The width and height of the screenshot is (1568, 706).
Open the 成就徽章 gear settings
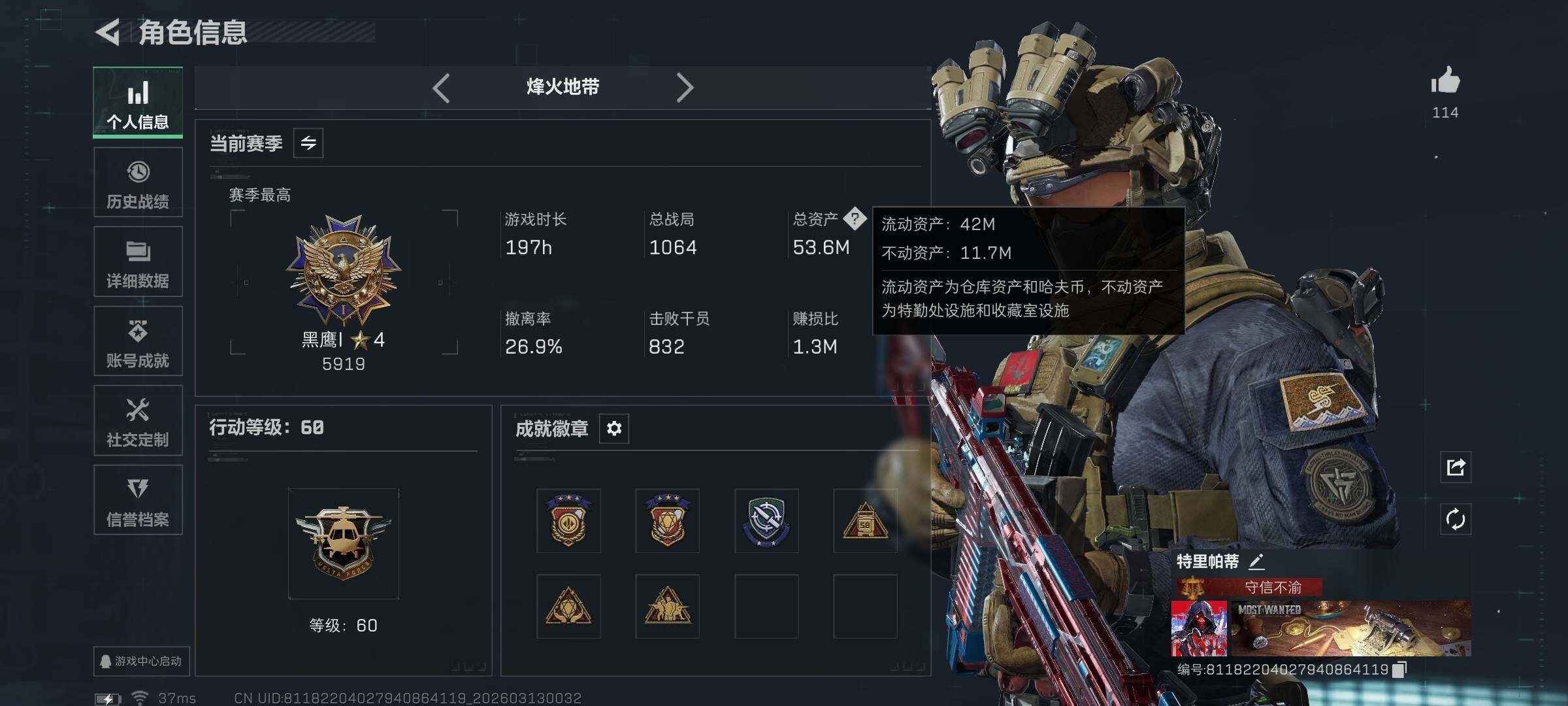pos(614,428)
